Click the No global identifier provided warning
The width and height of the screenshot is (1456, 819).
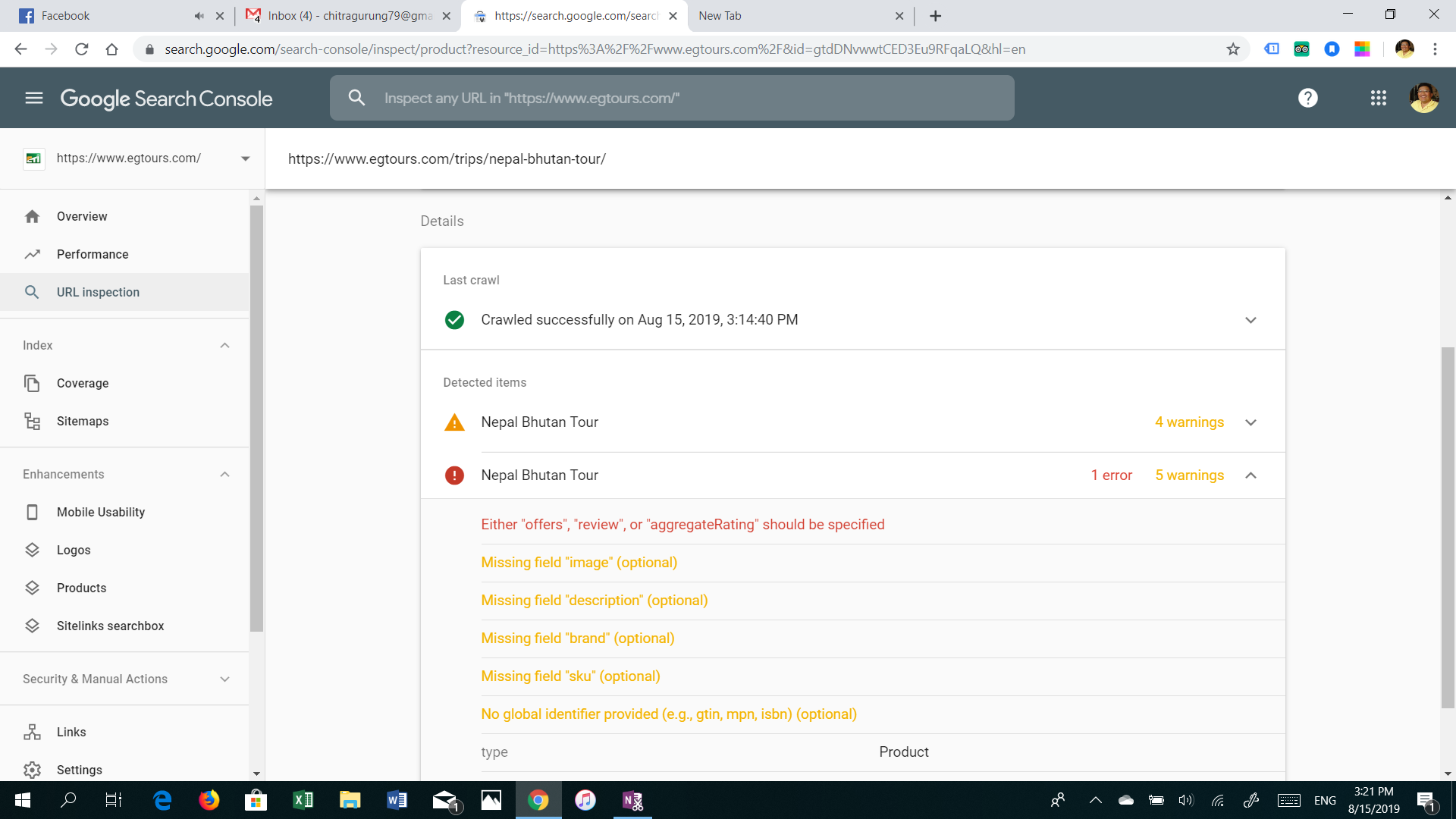[669, 714]
